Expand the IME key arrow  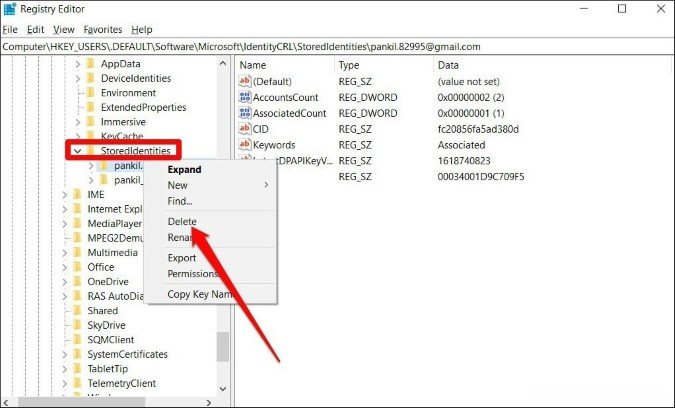click(x=65, y=195)
